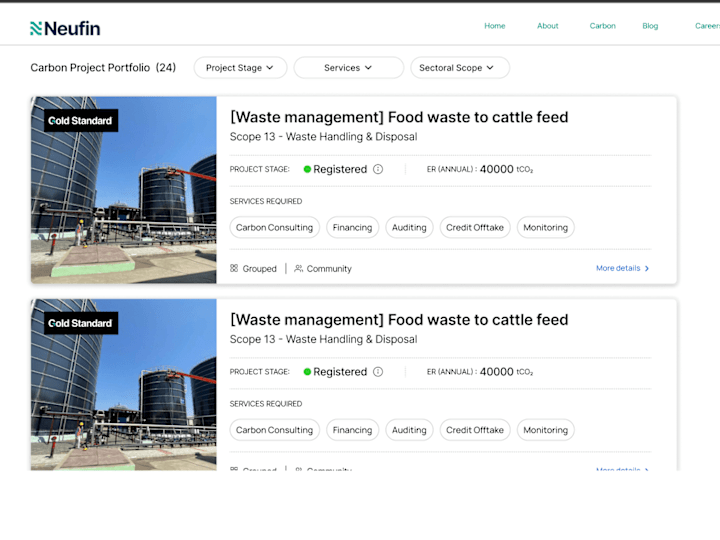Click info icon beside second Registered status
Viewport: 720px width, 540px height.
(378, 371)
